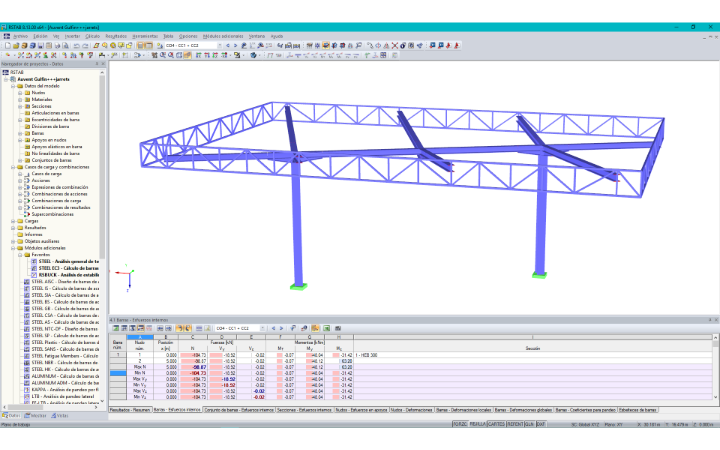Image resolution: width=720 pixels, height=450 pixels.
Task: Open the Módulos adicionales menu
Action: (223, 36)
